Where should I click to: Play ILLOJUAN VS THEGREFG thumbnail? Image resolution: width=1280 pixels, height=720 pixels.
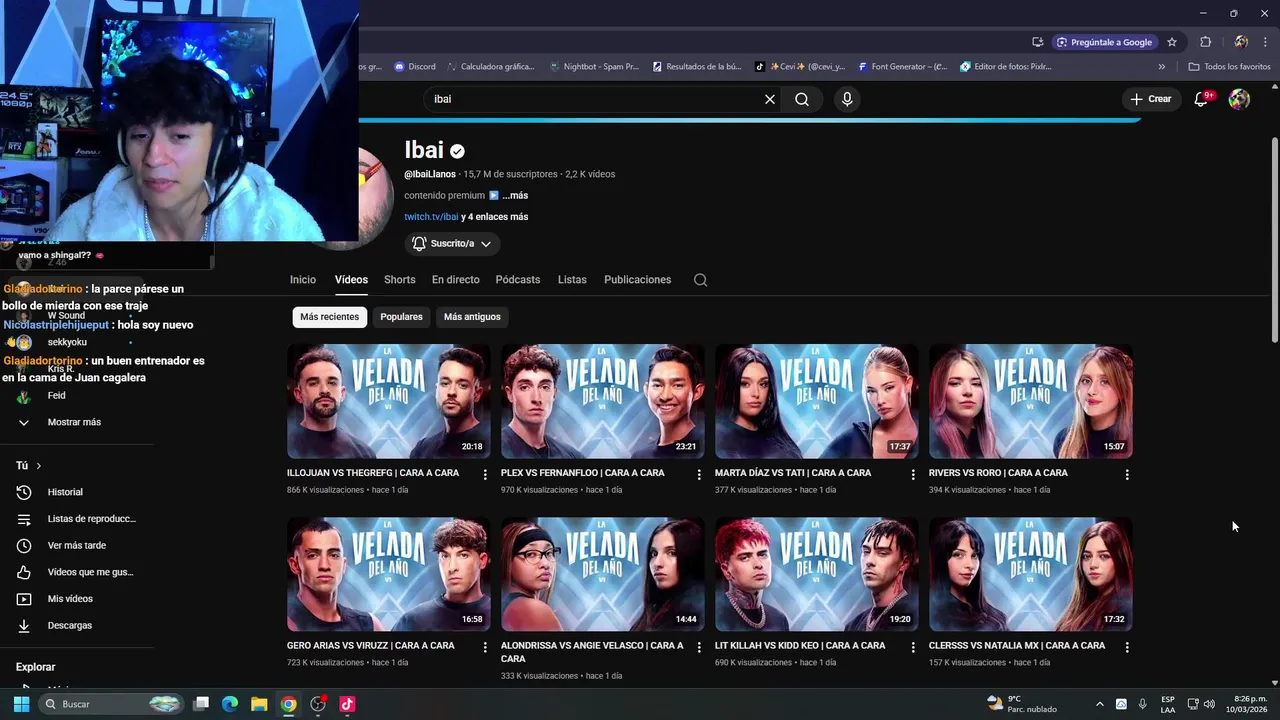[x=388, y=402]
